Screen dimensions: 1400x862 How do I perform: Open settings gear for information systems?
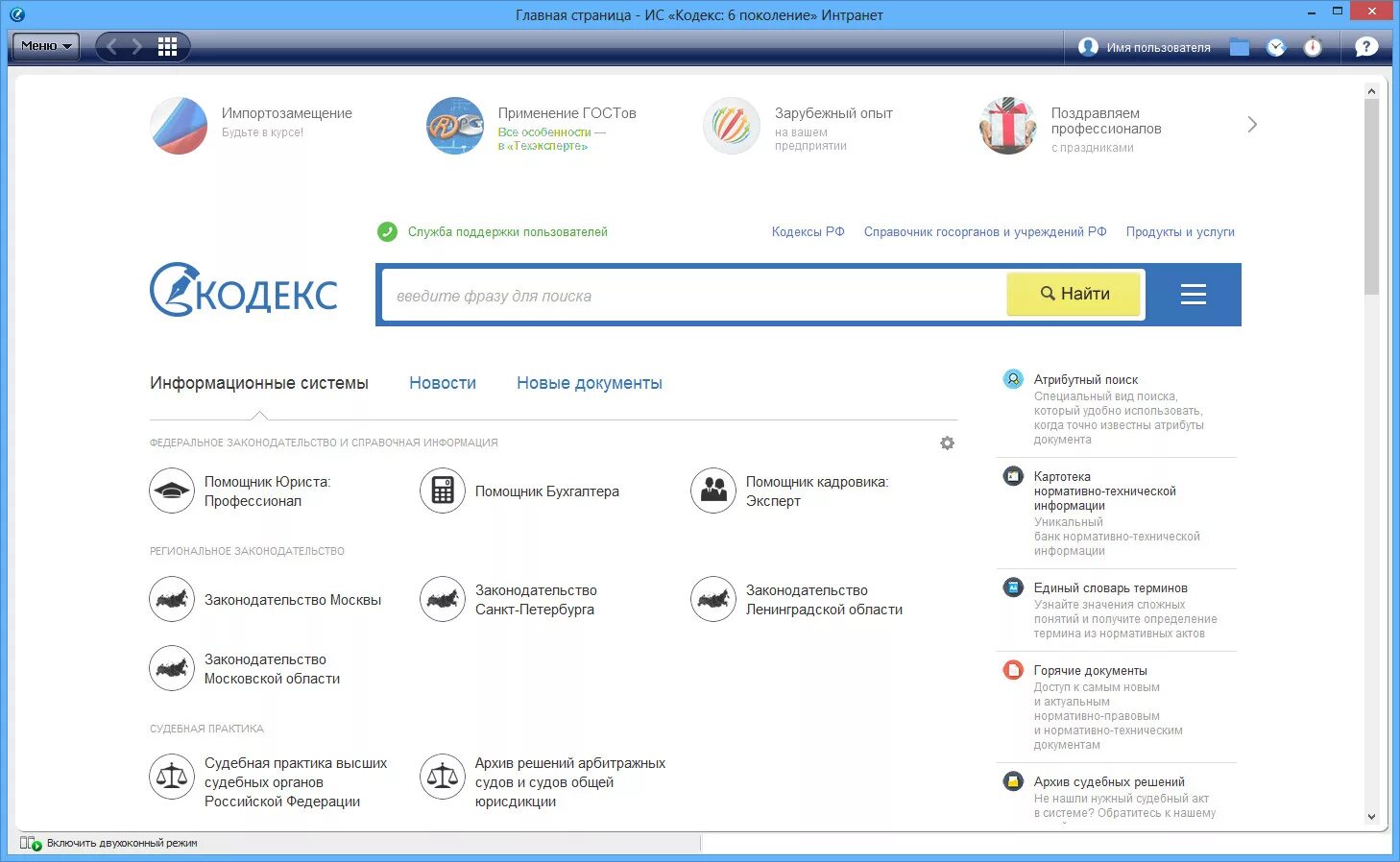948,443
